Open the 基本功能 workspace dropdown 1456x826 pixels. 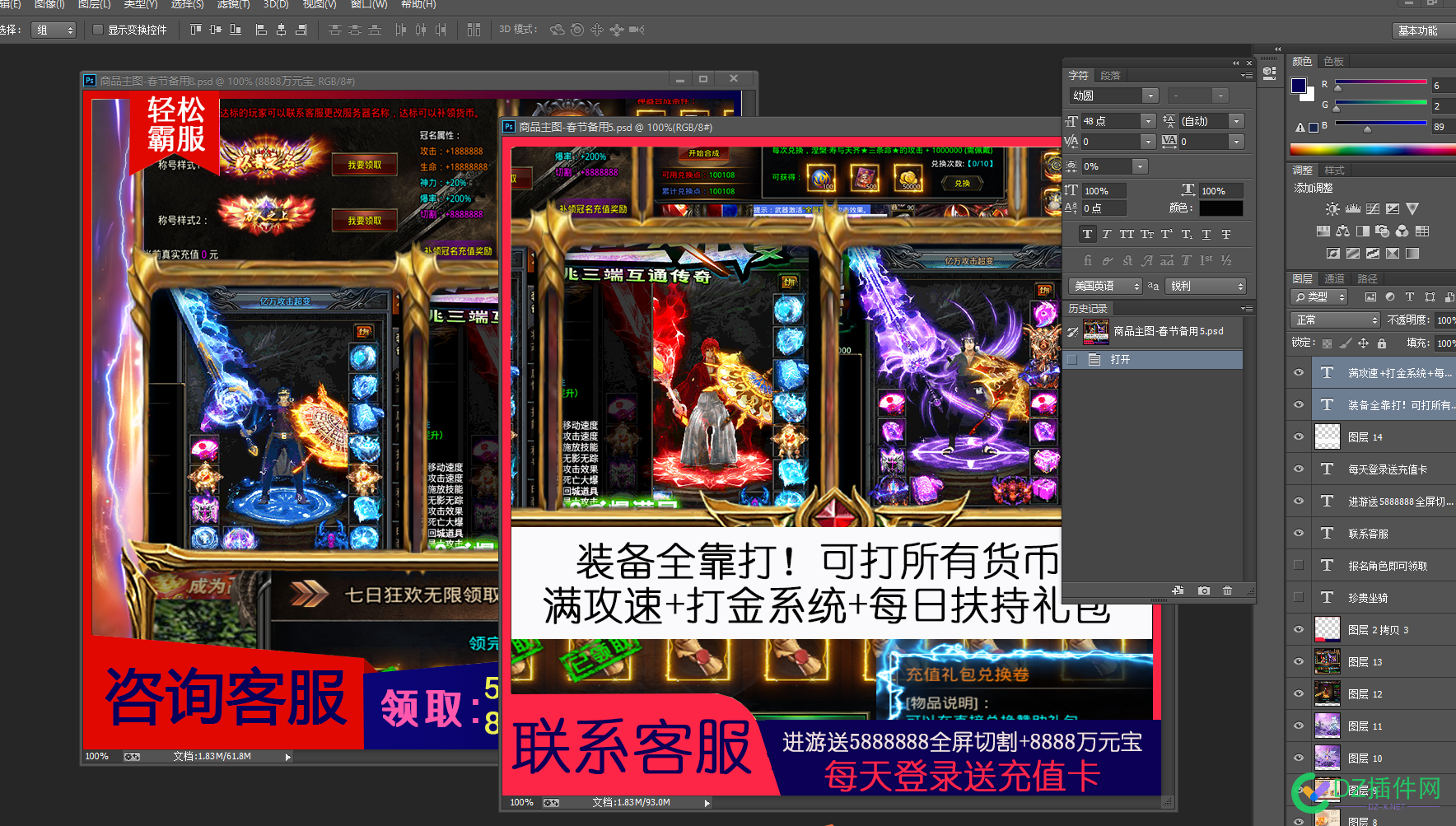[x=1423, y=30]
